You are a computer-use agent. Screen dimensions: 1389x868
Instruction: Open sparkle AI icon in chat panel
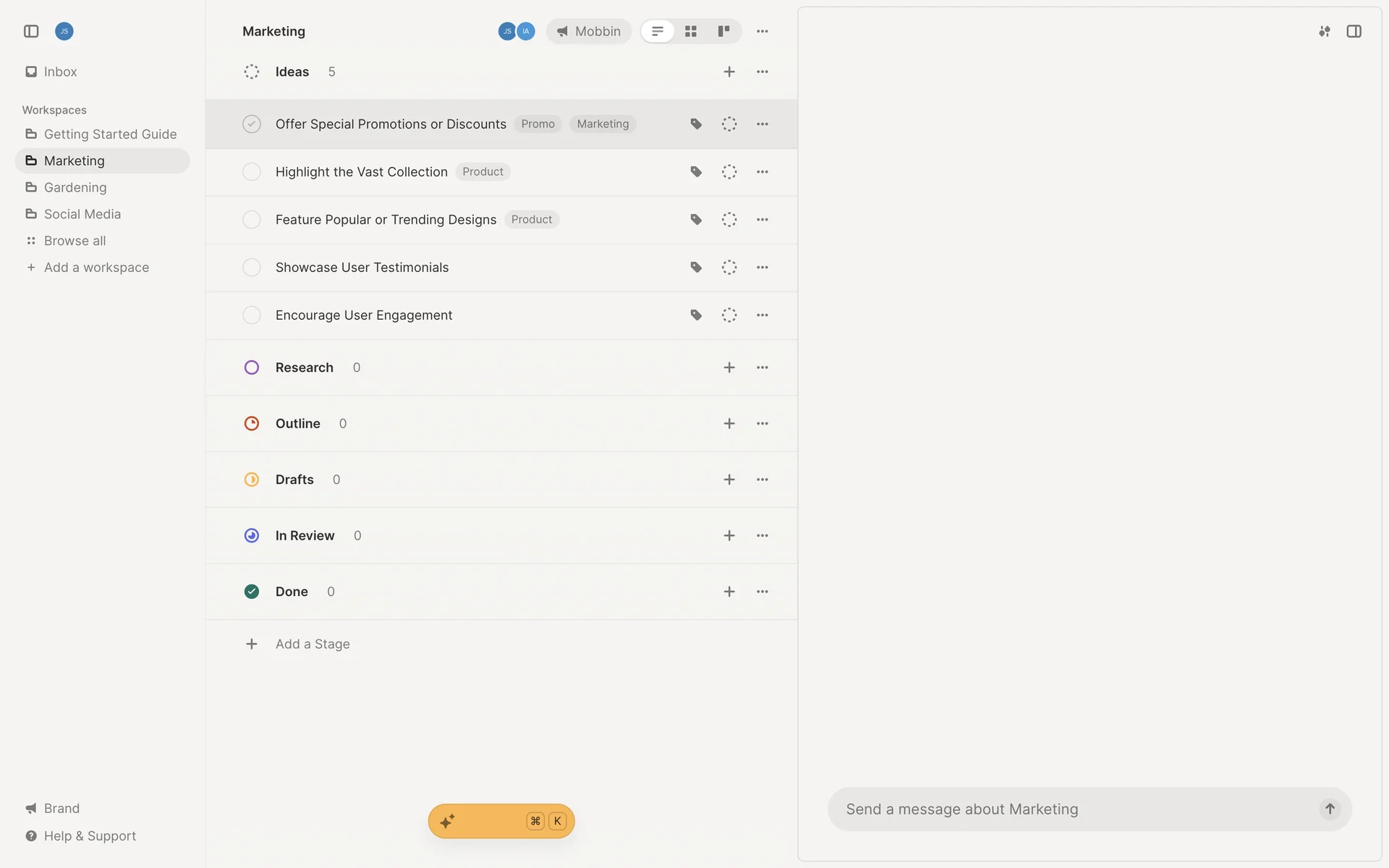point(1324,31)
